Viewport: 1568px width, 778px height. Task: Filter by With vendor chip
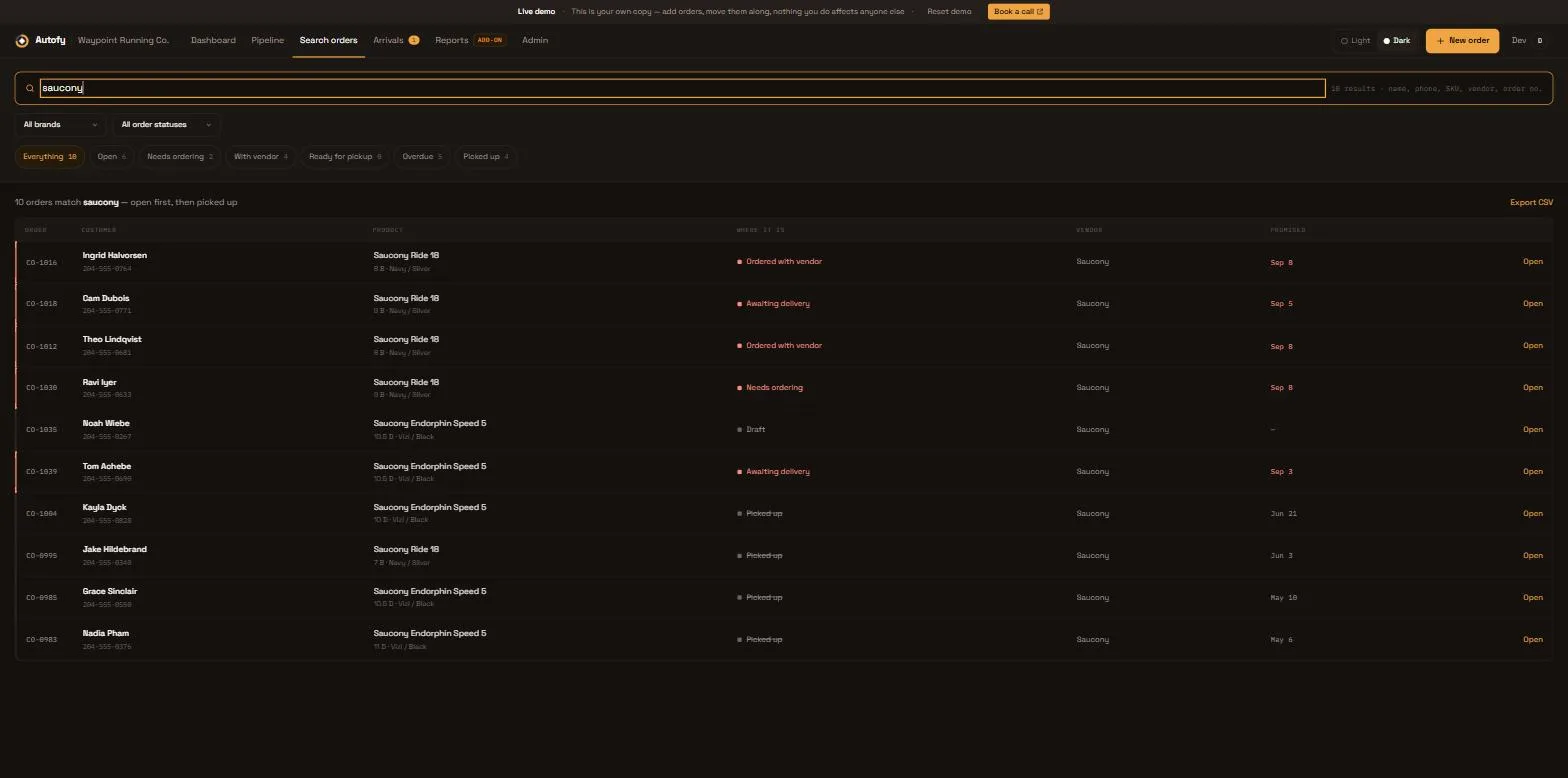tap(260, 157)
